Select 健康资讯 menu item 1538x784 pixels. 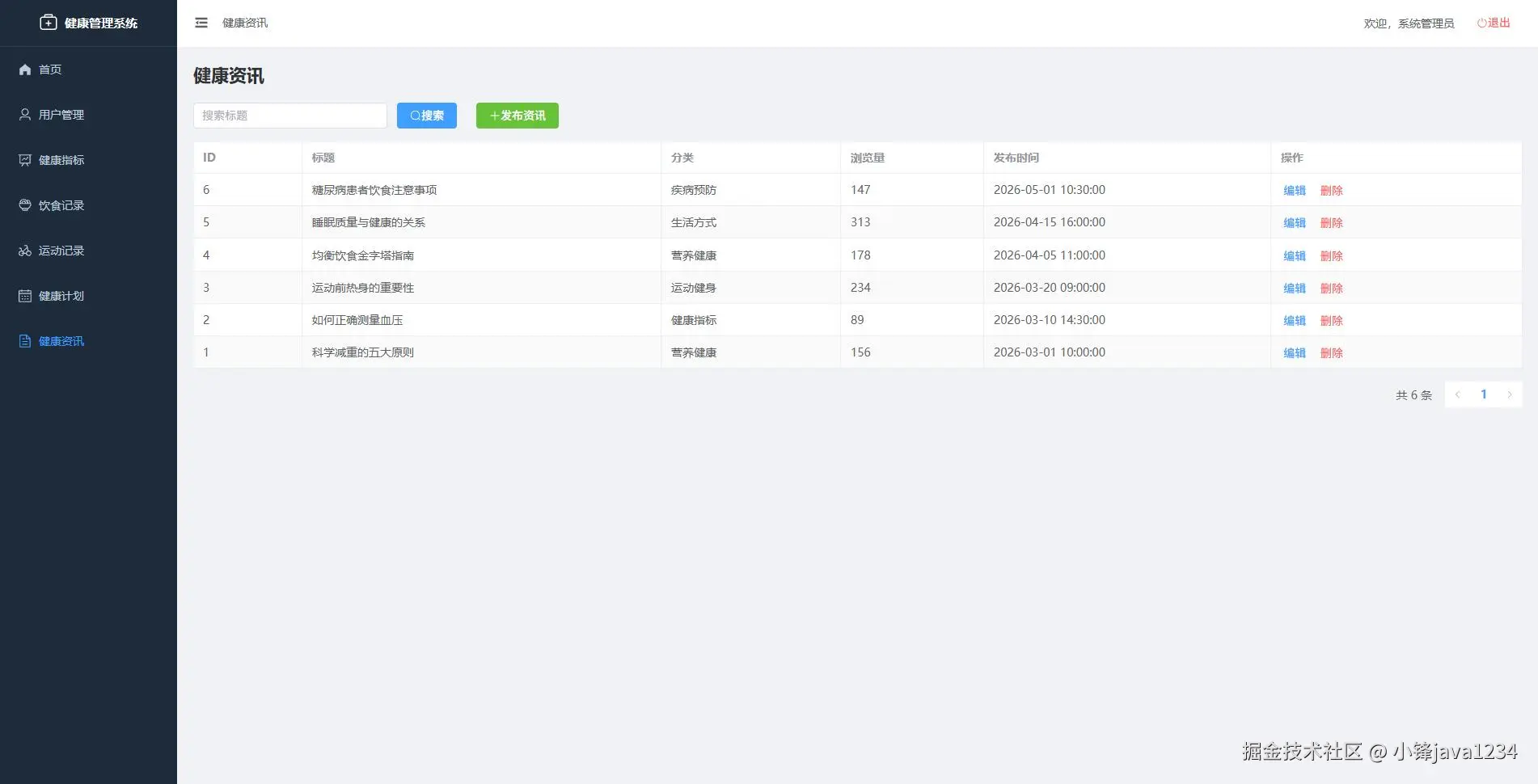pyautogui.click(x=88, y=341)
